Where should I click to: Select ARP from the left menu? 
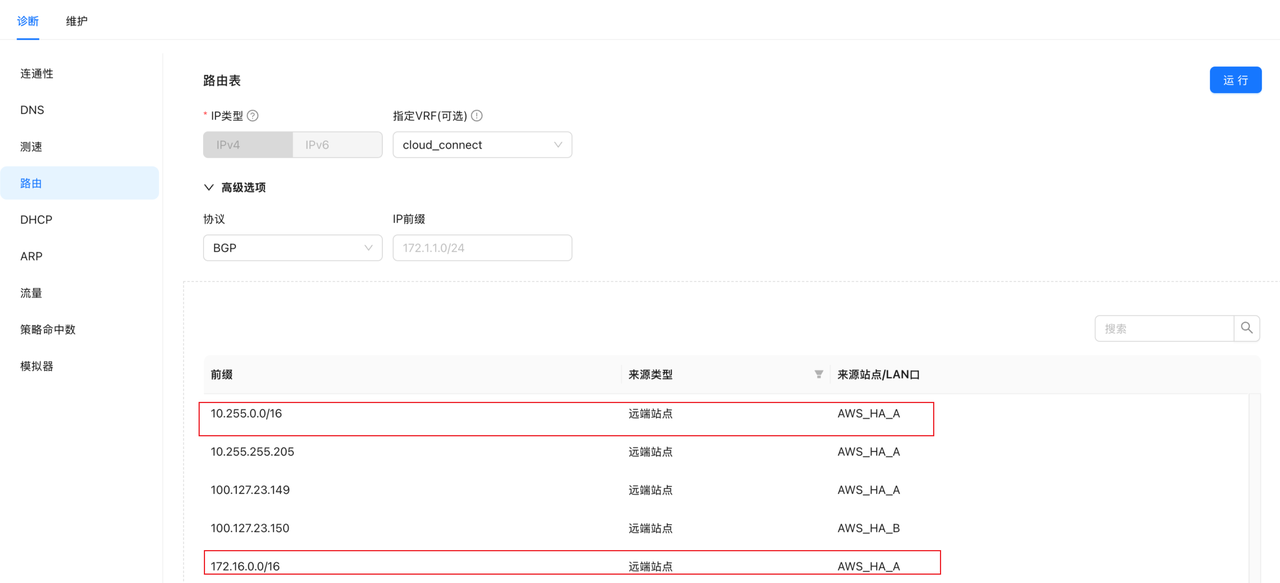31,255
